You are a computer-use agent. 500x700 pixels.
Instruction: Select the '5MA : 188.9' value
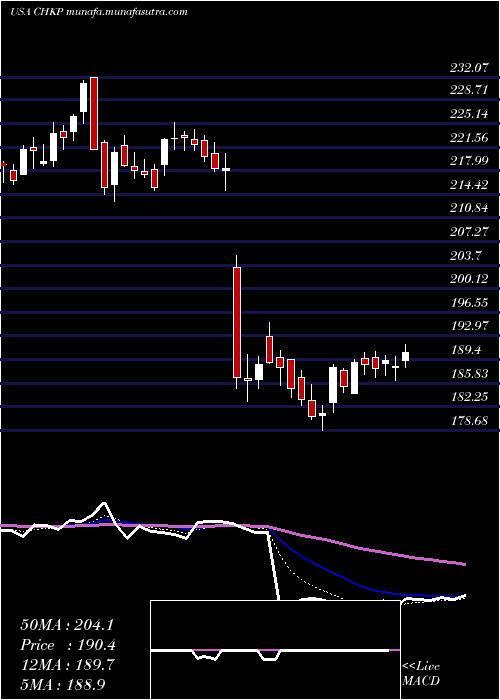[x=64, y=684]
